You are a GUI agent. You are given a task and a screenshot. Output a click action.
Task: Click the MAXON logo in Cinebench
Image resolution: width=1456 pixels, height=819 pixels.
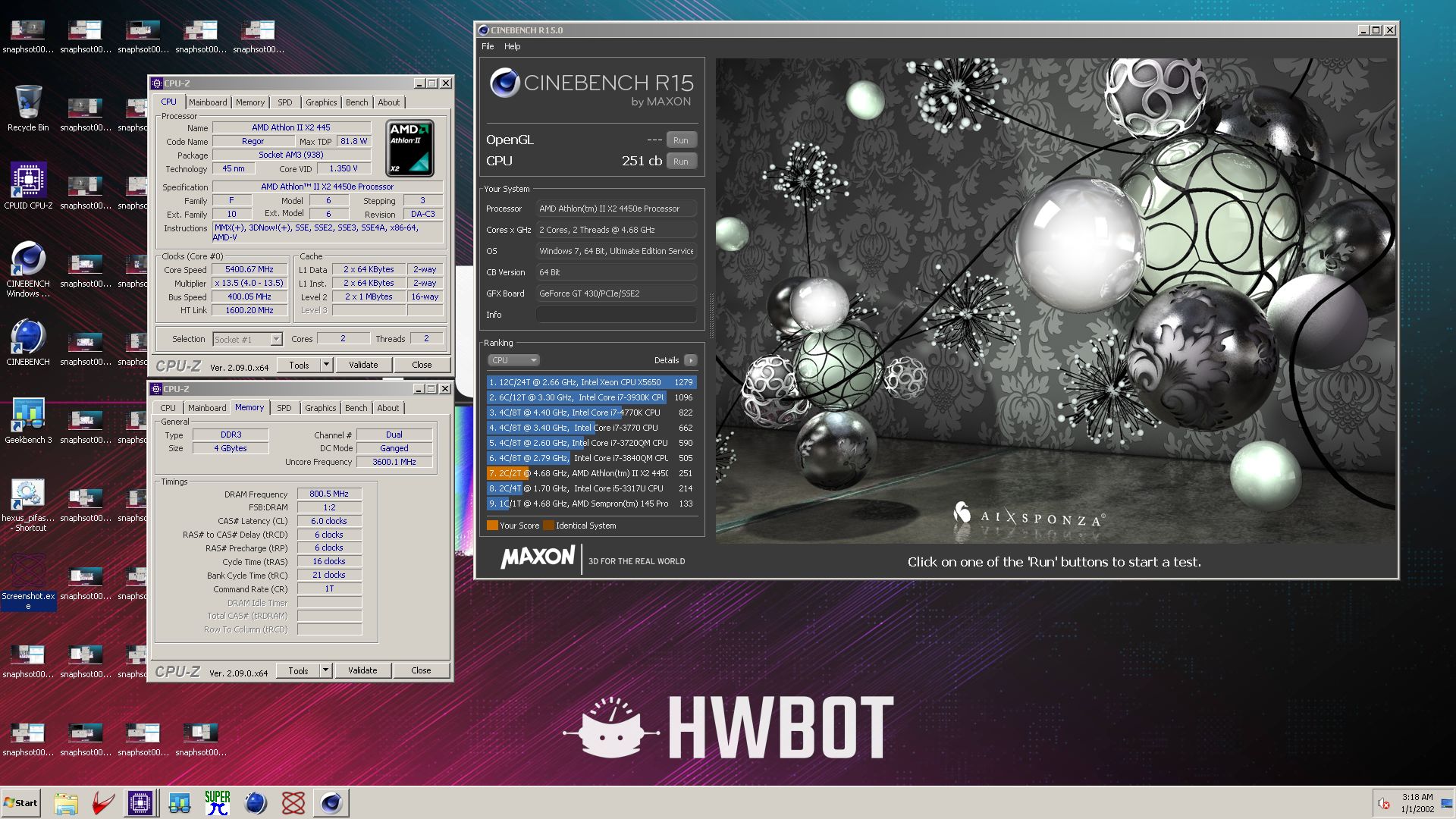[x=538, y=558]
